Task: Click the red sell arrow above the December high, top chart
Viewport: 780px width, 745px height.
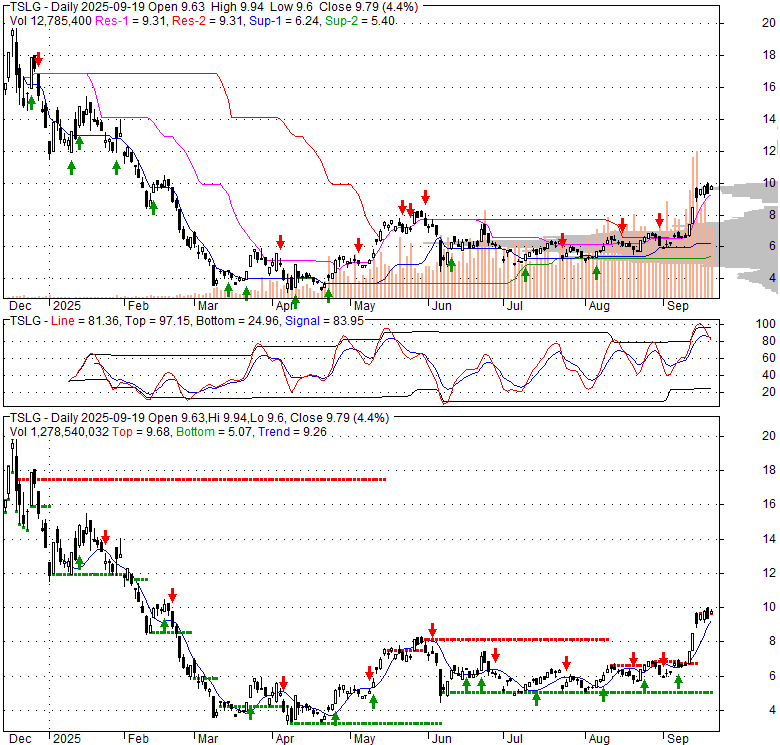Action: (x=39, y=60)
